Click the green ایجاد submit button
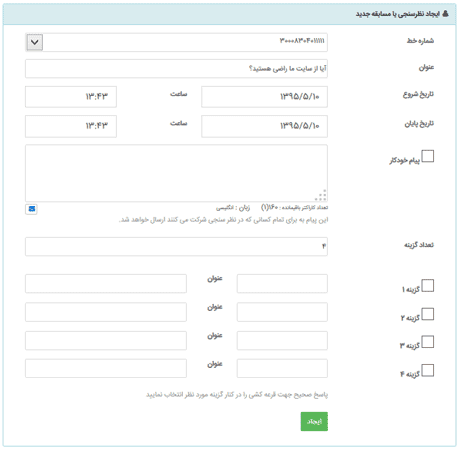The height and width of the screenshot is (450, 459). (314, 421)
